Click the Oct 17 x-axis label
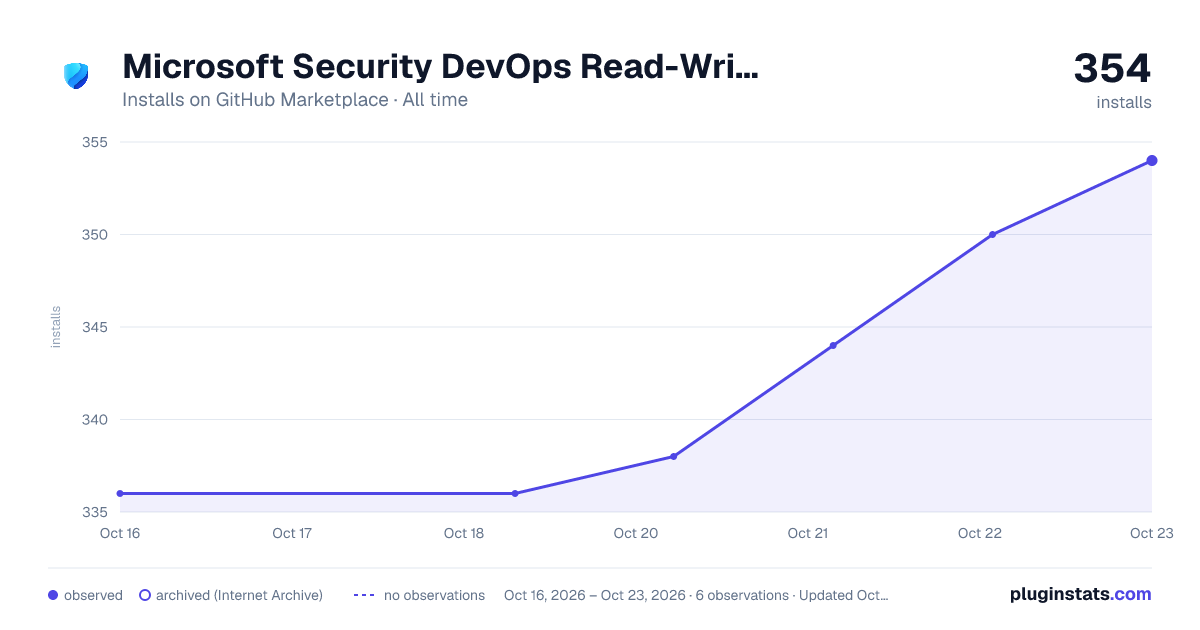Screen dimensions: 1200x630 tap(292, 534)
